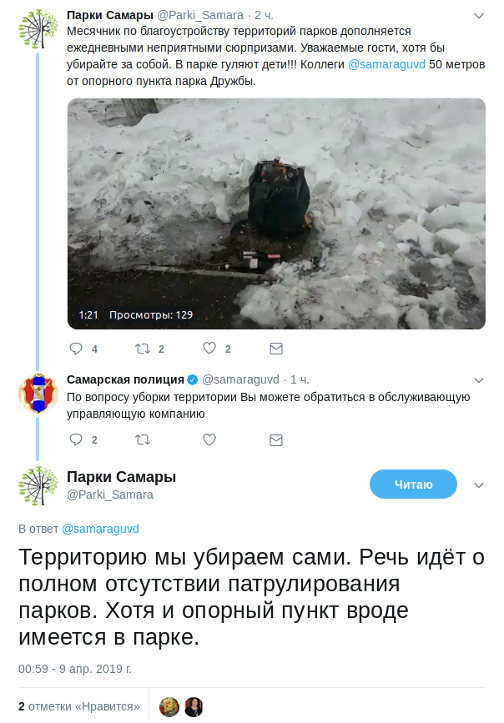Viewport: 504px width, 723px height.
Task: Share Самарская полиция tweet via envelope icon
Action: [x=276, y=440]
